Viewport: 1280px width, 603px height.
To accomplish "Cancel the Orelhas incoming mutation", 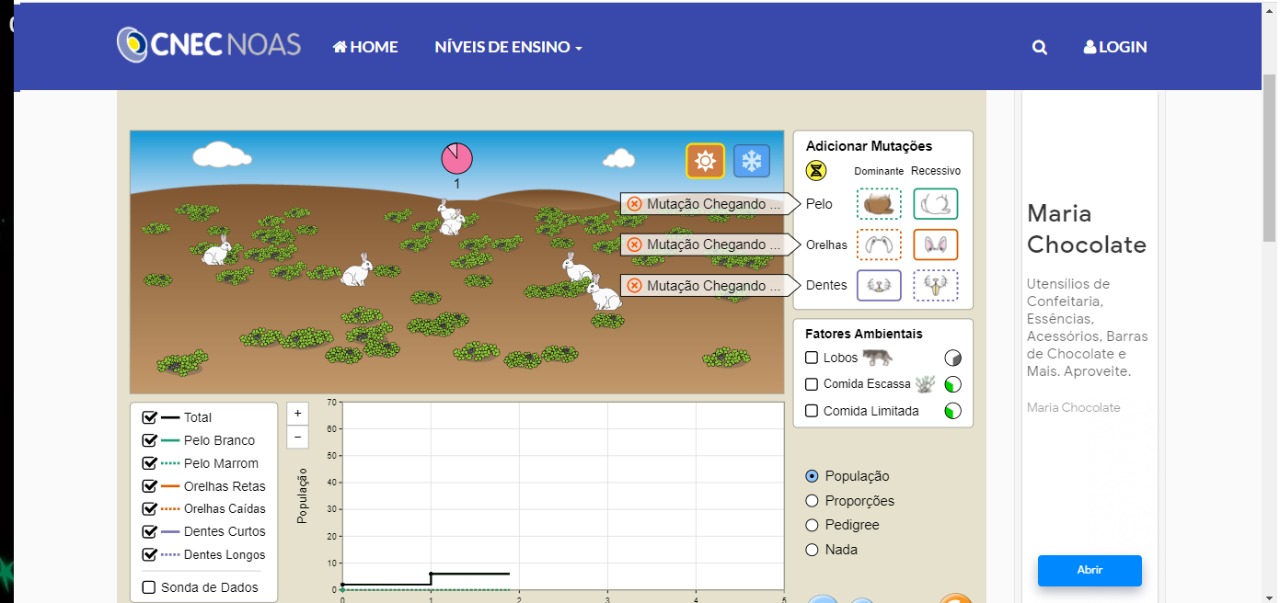I will click(x=634, y=245).
